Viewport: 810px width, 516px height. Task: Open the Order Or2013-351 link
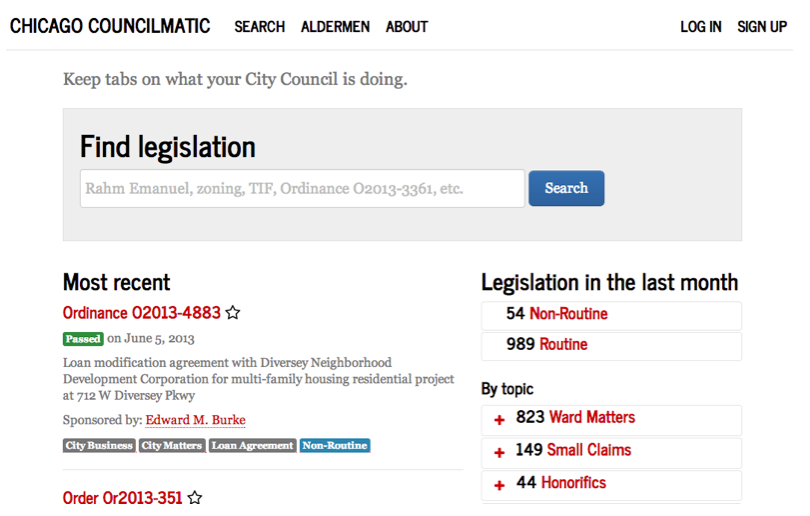pyautogui.click(x=122, y=498)
